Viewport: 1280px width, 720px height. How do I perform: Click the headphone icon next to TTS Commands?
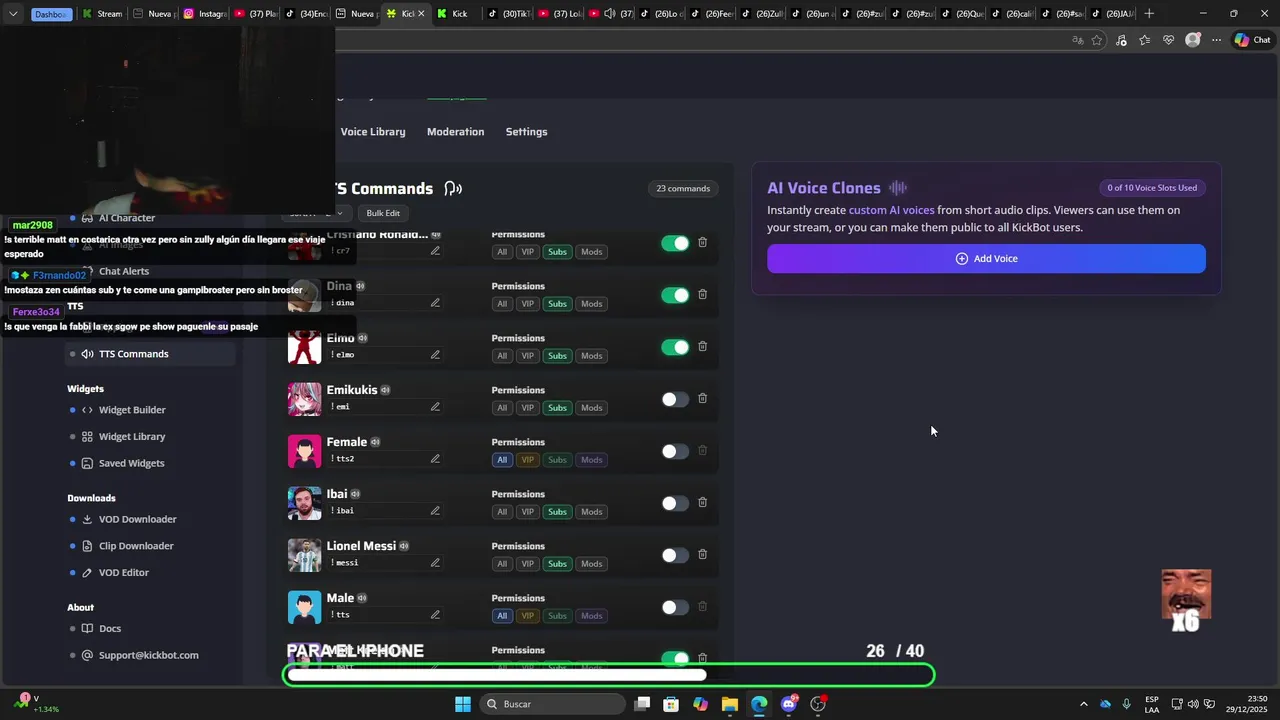point(453,188)
